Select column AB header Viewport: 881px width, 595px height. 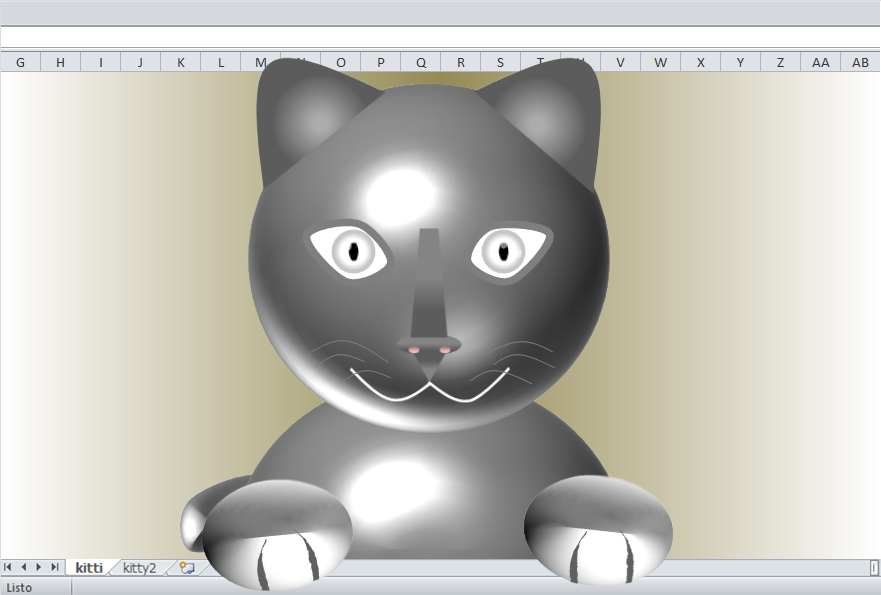tap(860, 62)
